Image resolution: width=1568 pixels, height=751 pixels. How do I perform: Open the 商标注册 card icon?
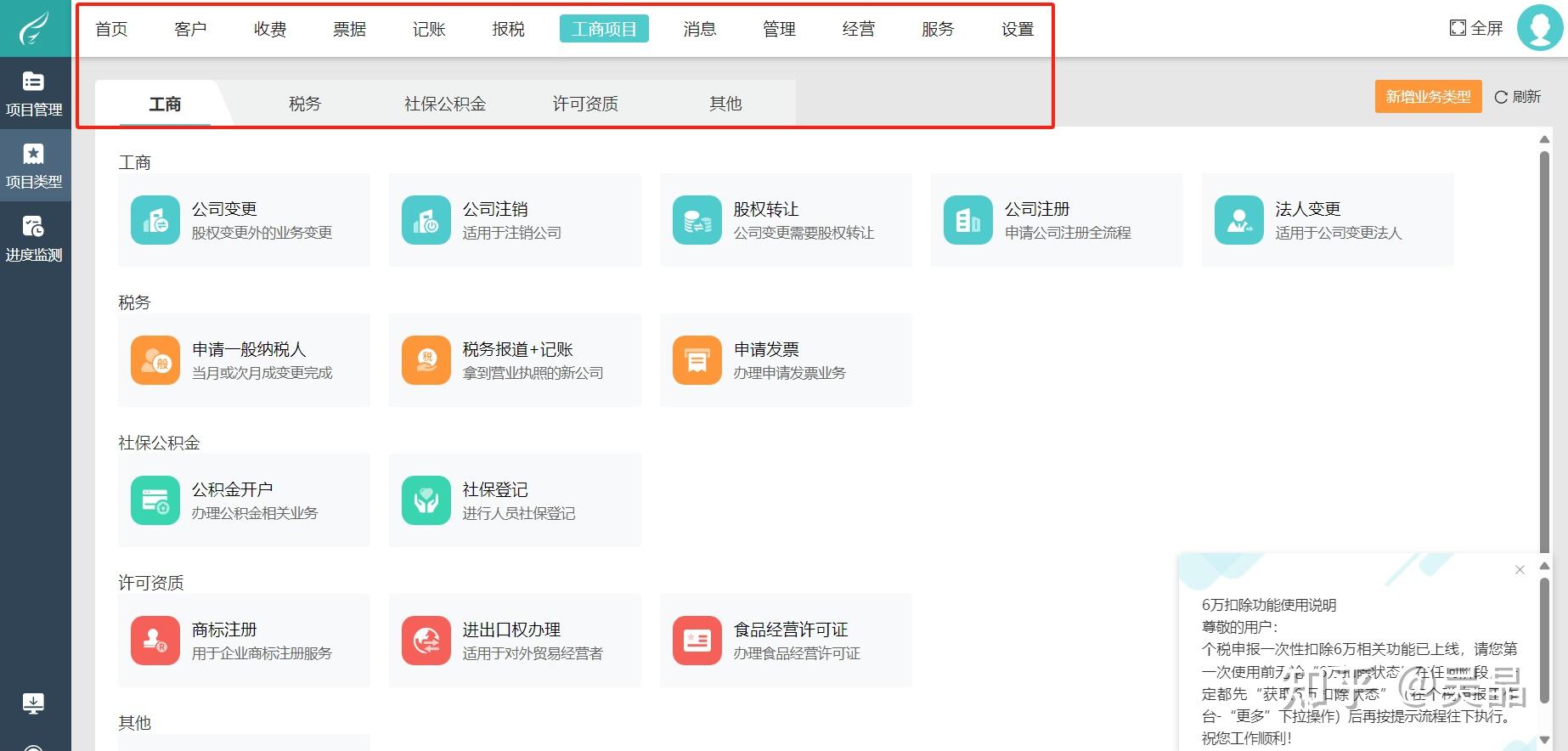155,641
